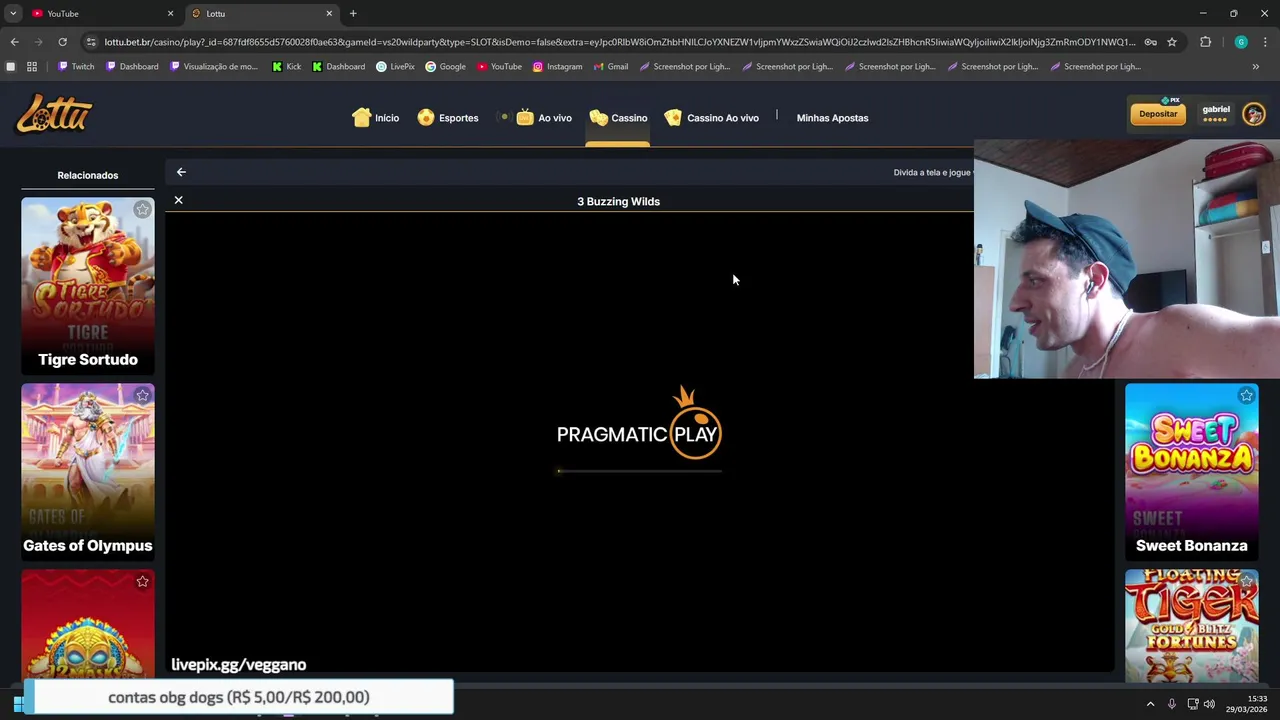This screenshot has width=1280, height=720.
Task: Open the Sweet Bonanza game thumbnail
Action: [x=1192, y=471]
